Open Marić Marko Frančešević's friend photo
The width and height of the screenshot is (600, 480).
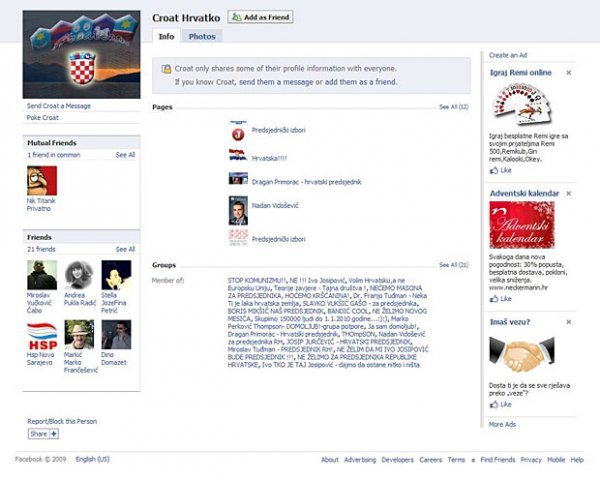(x=79, y=335)
